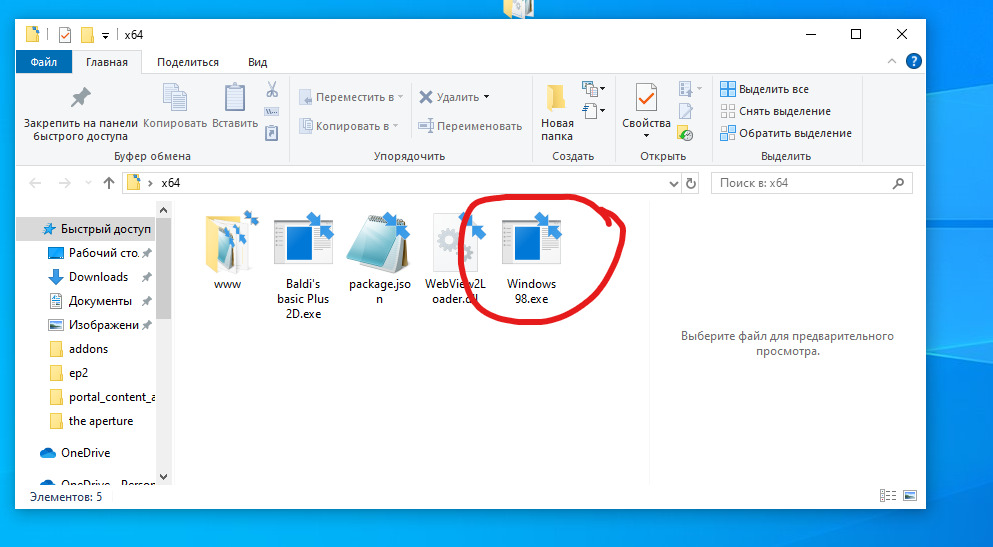This screenshot has height=547, width=993.
Task: Click the Properties quick access toolbar icon
Action: coord(65,35)
